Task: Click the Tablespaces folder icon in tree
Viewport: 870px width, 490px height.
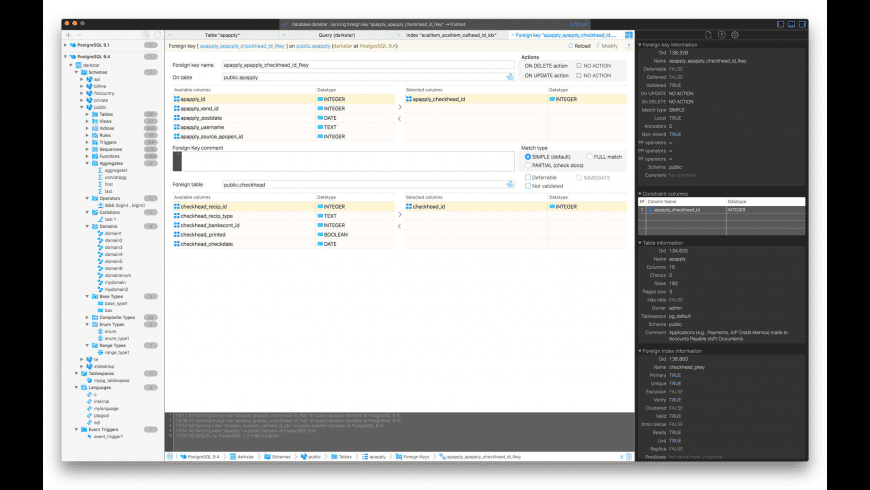Action: point(84,373)
